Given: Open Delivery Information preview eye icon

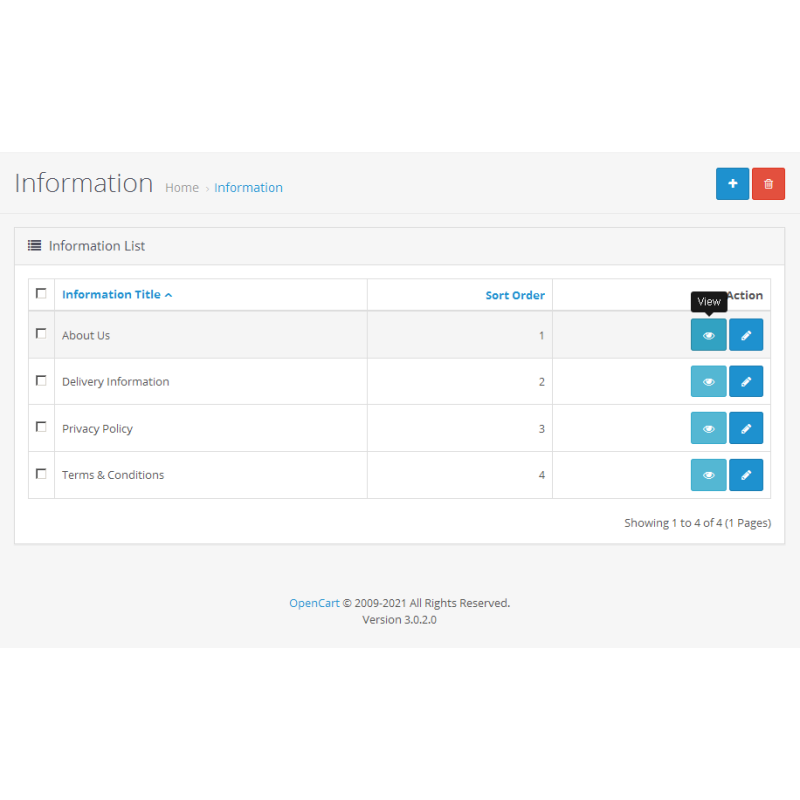Looking at the screenshot, I should [708, 382].
